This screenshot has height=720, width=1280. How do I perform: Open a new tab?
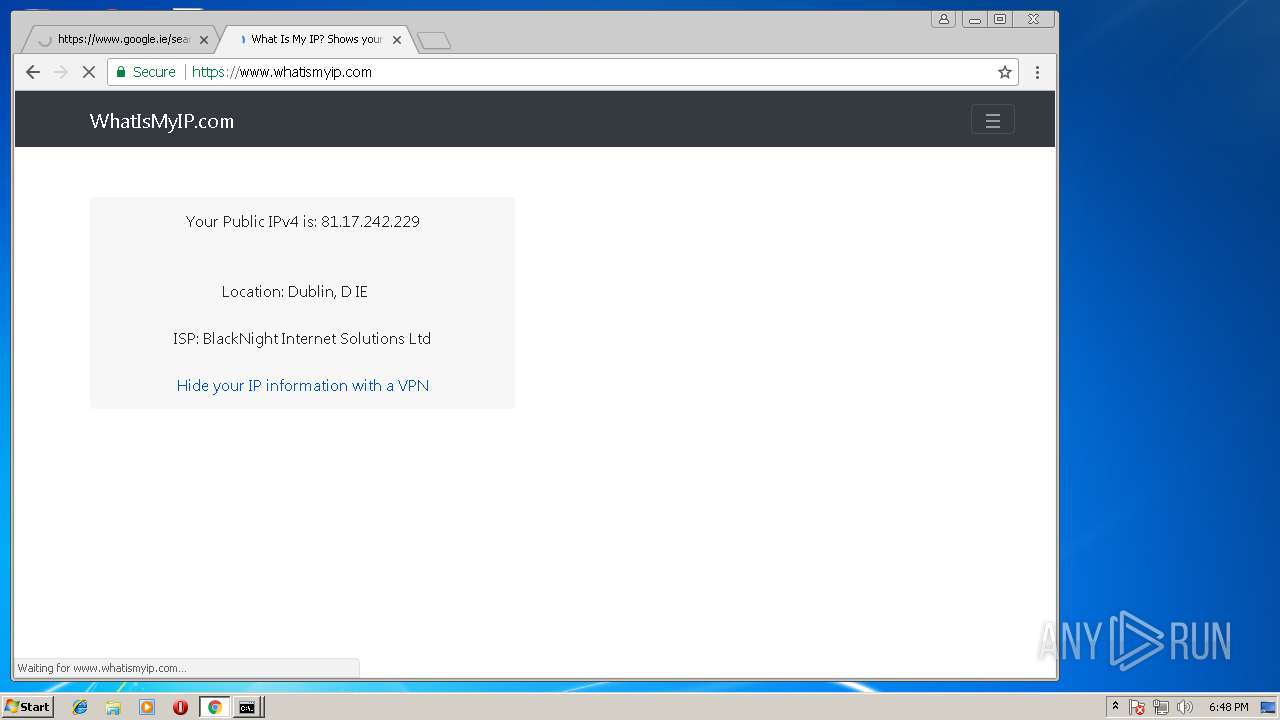point(434,41)
